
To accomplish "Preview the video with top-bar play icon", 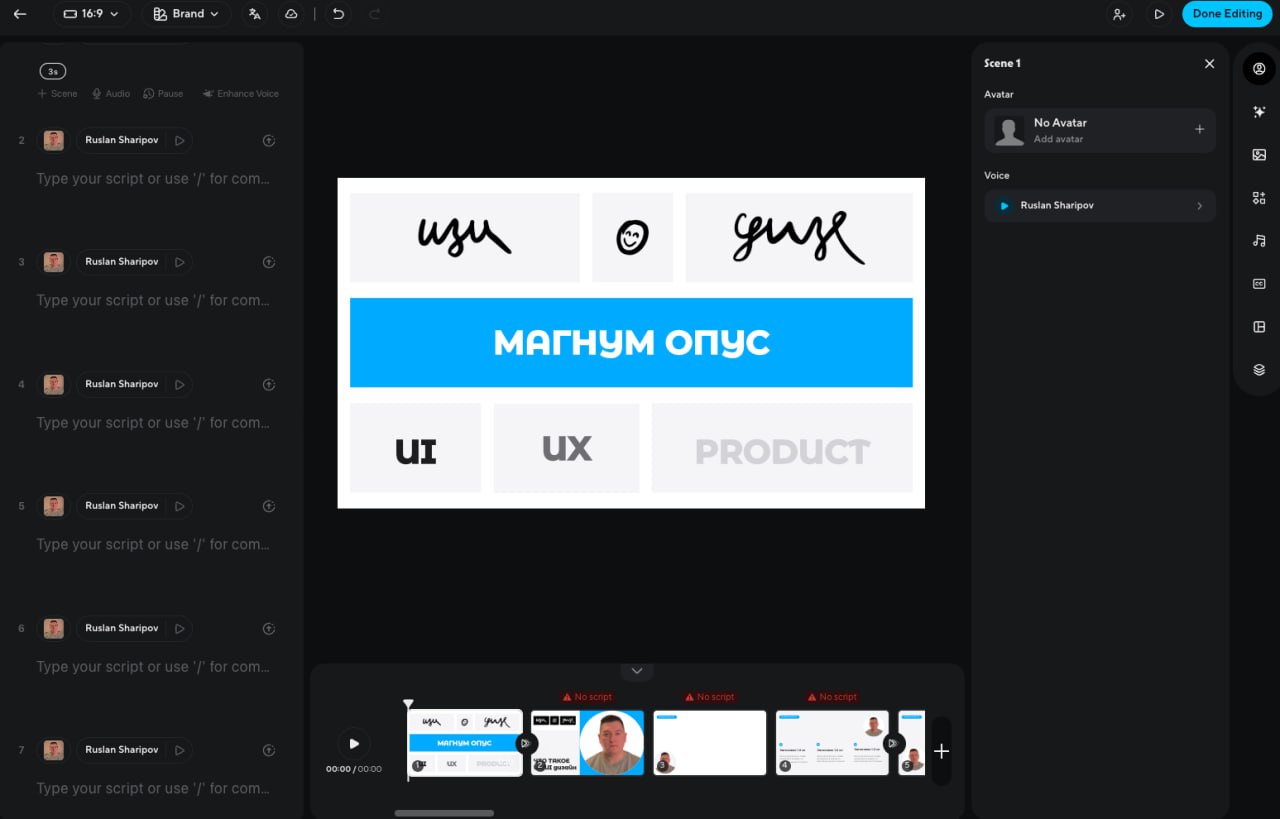I will point(1159,14).
